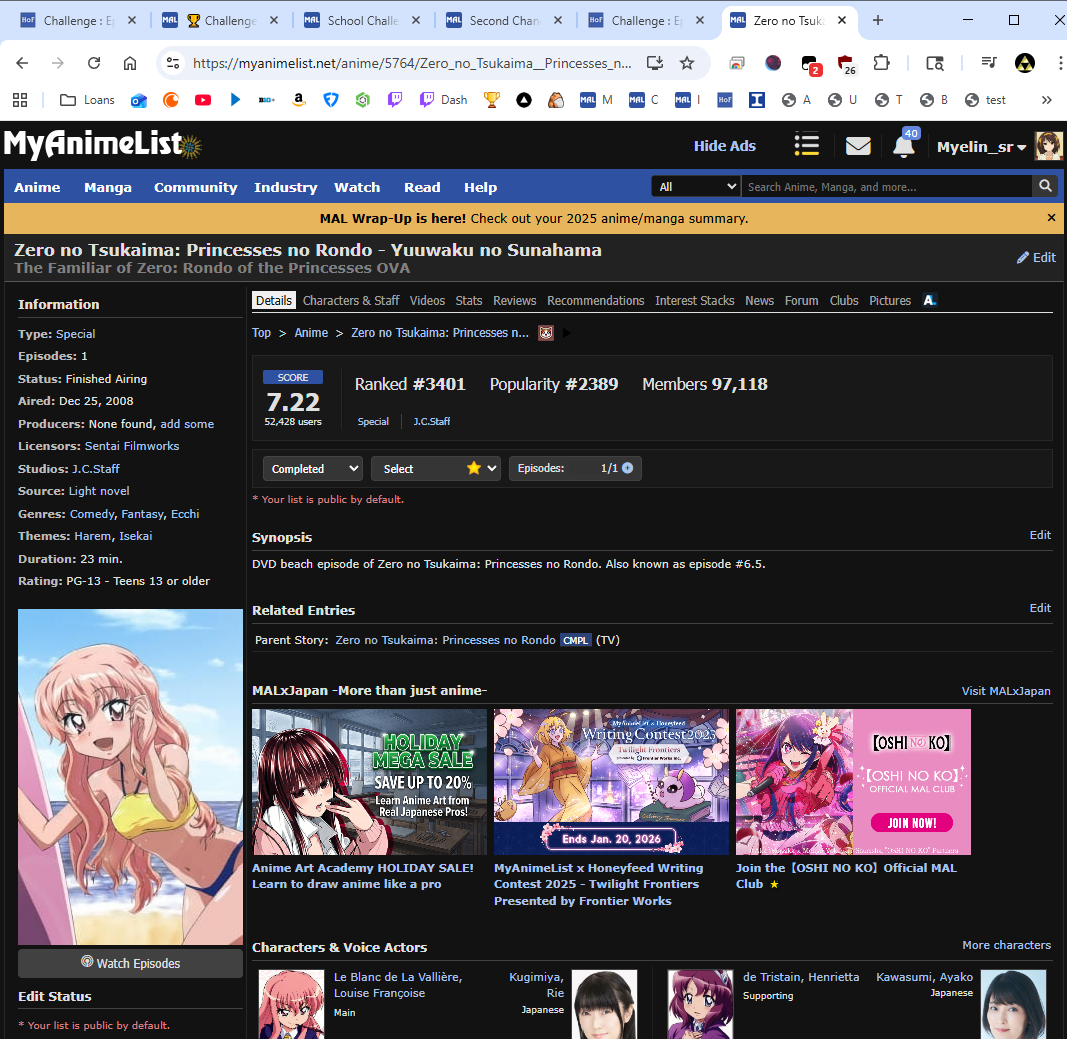Click the Hide Ads link
Image resolution: width=1067 pixels, height=1039 pixels.
click(725, 146)
